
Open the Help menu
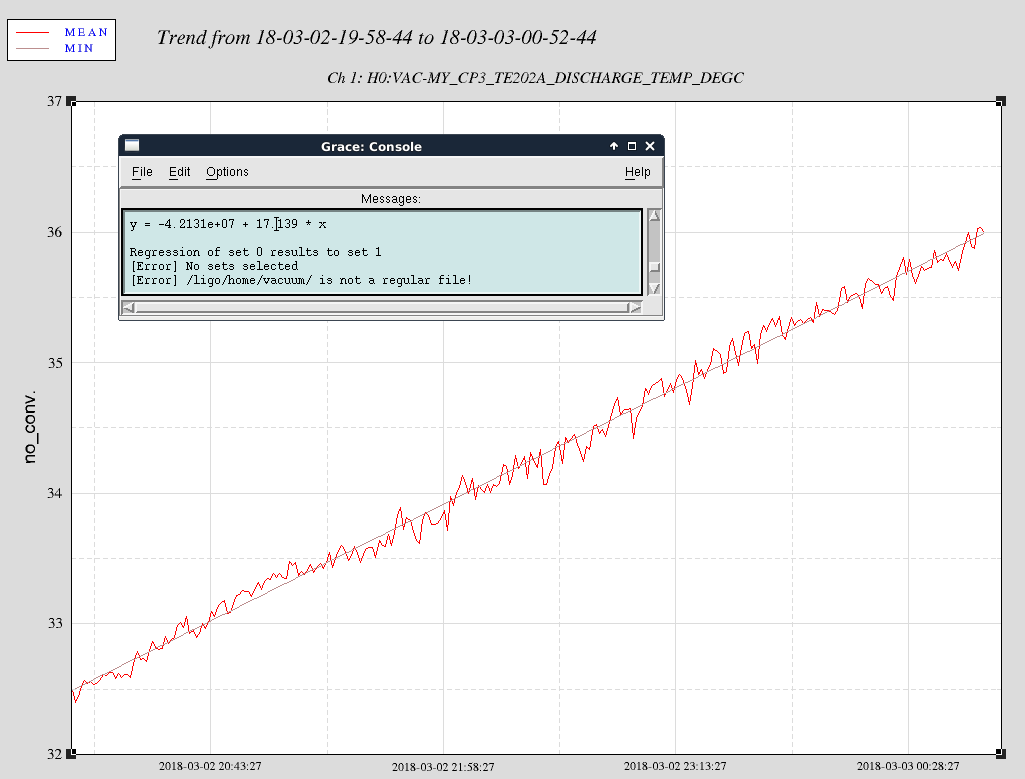637,172
